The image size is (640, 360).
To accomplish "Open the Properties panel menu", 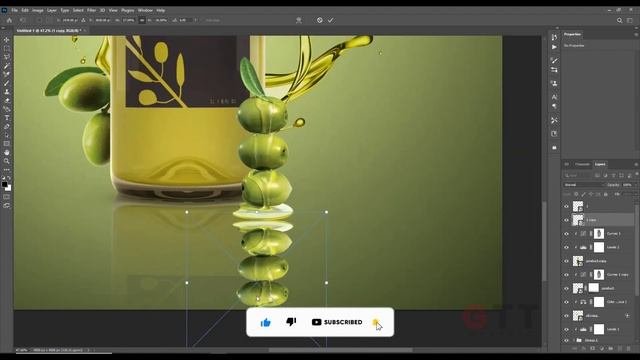I will coord(636,35).
